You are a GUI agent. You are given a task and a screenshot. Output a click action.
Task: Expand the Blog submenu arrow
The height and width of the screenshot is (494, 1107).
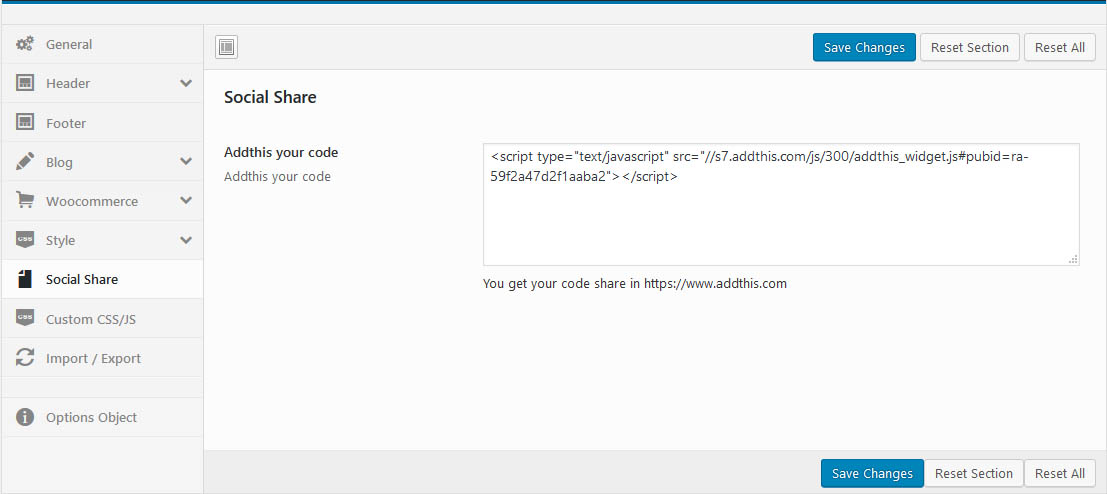coord(186,161)
